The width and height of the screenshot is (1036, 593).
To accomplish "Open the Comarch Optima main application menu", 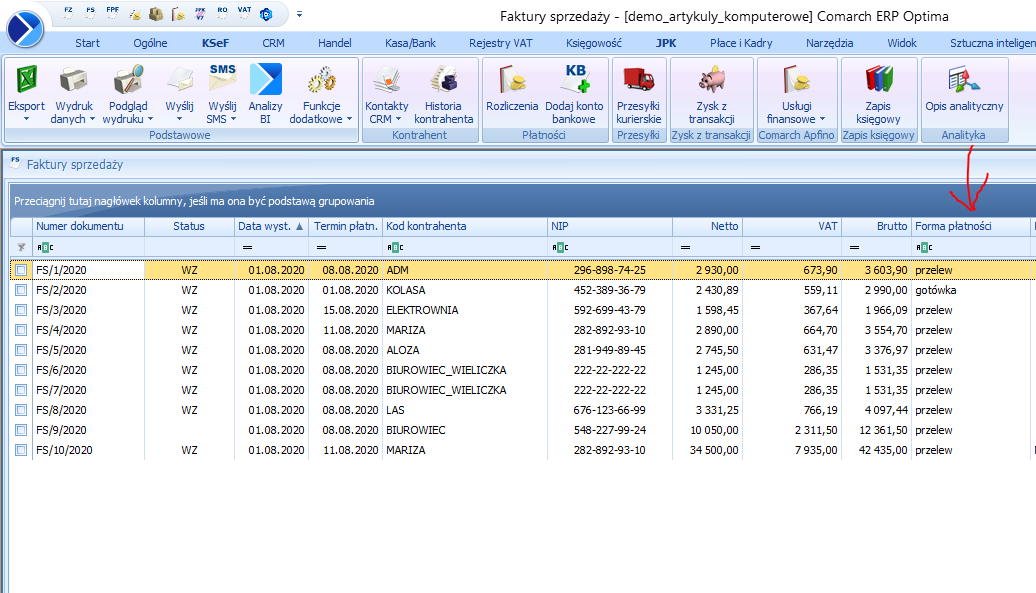I will click(24, 29).
